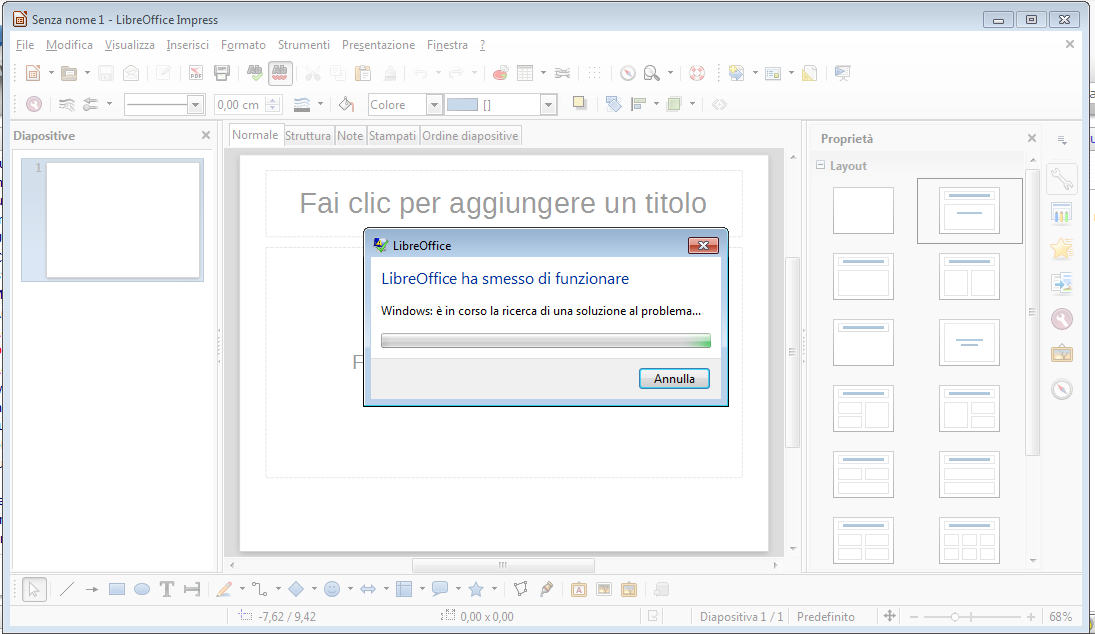1095x634 pixels.
Task: Click the Insert chart icon
Action: pos(500,73)
